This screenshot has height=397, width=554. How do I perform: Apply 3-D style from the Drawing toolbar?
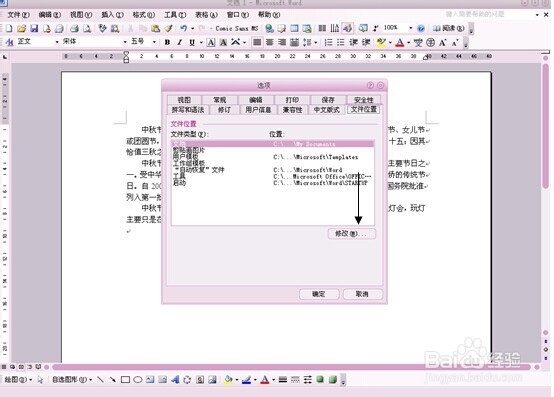coord(332,380)
